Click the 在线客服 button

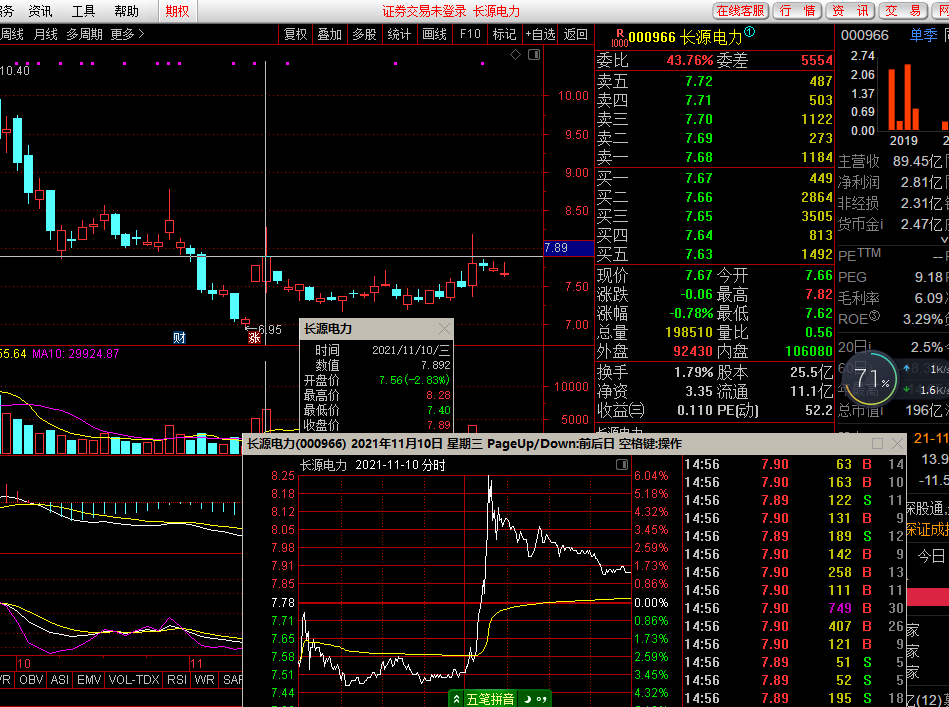tap(740, 11)
